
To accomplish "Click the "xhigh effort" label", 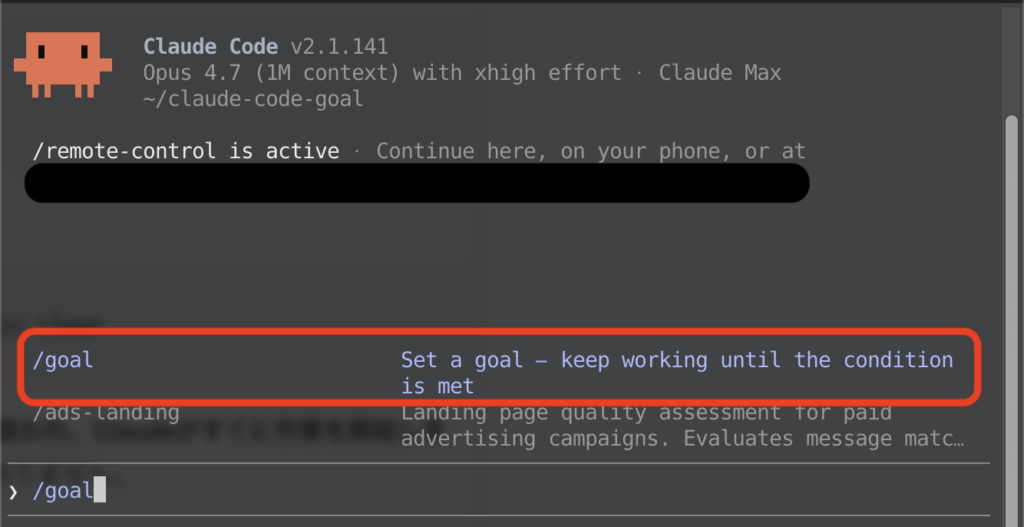I will [548, 73].
